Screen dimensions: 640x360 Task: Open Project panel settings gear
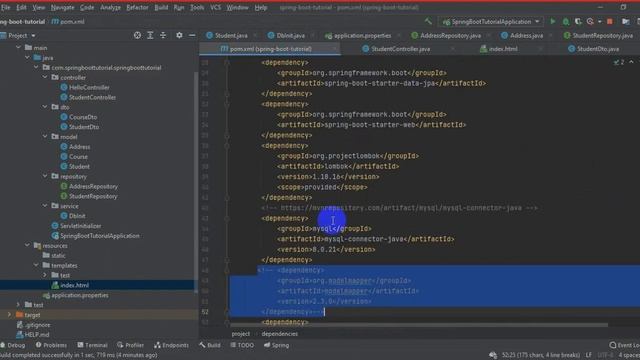pyautogui.click(x=179, y=36)
